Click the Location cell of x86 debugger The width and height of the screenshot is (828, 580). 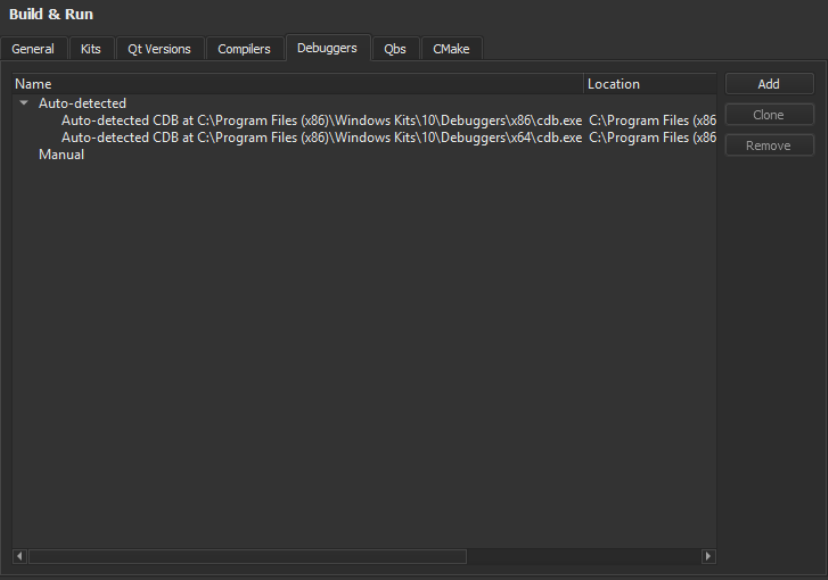pos(652,120)
